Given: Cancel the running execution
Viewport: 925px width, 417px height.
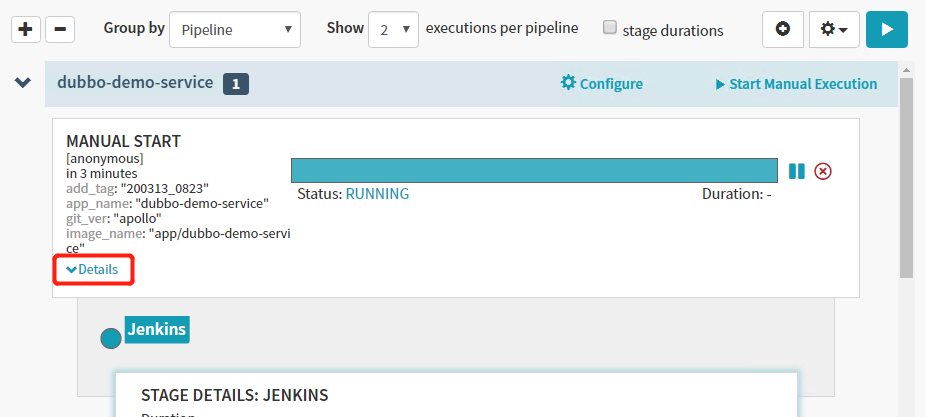Looking at the screenshot, I should [823, 171].
